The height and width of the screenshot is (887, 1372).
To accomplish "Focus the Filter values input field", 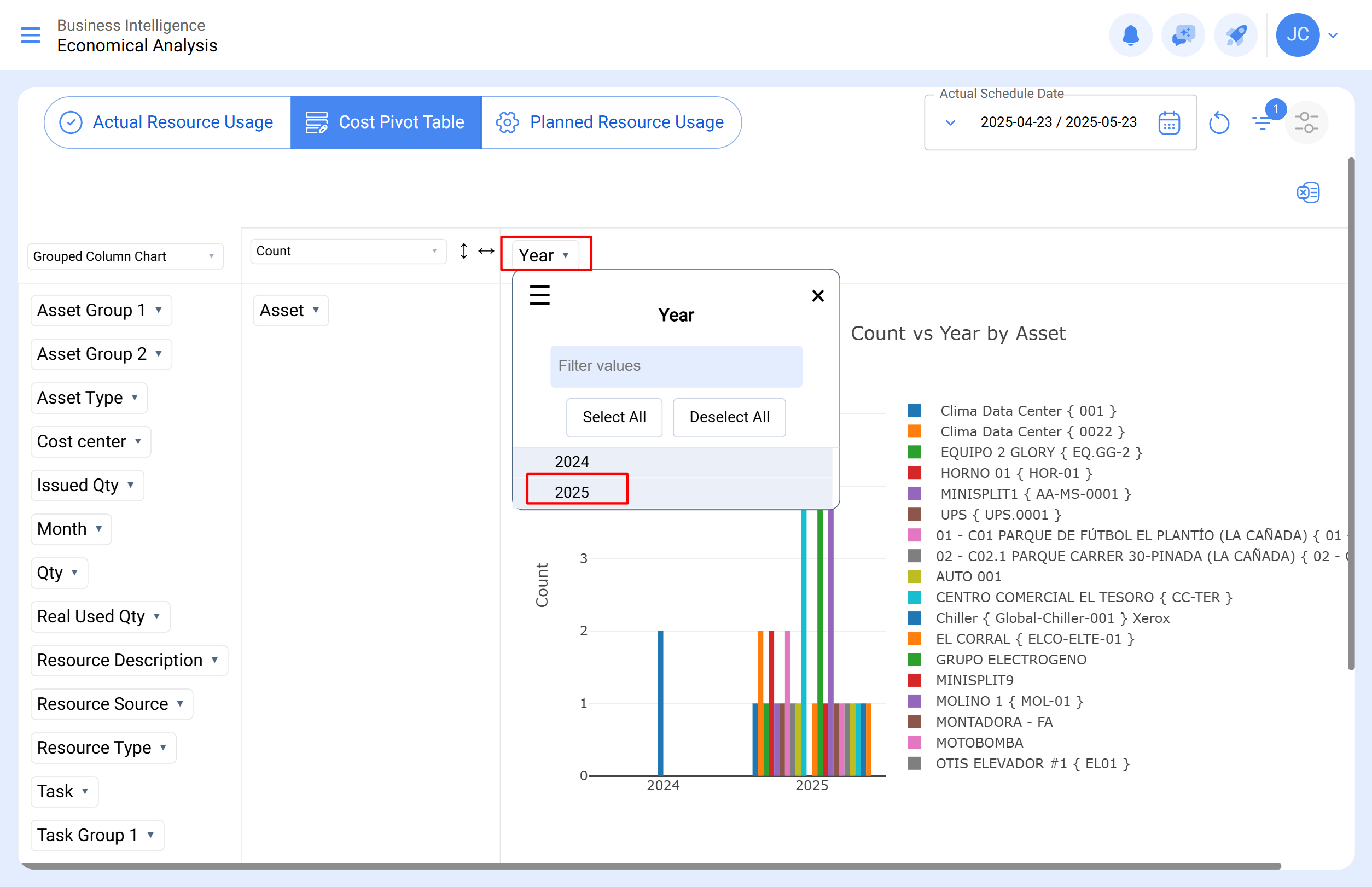I will pos(676,366).
